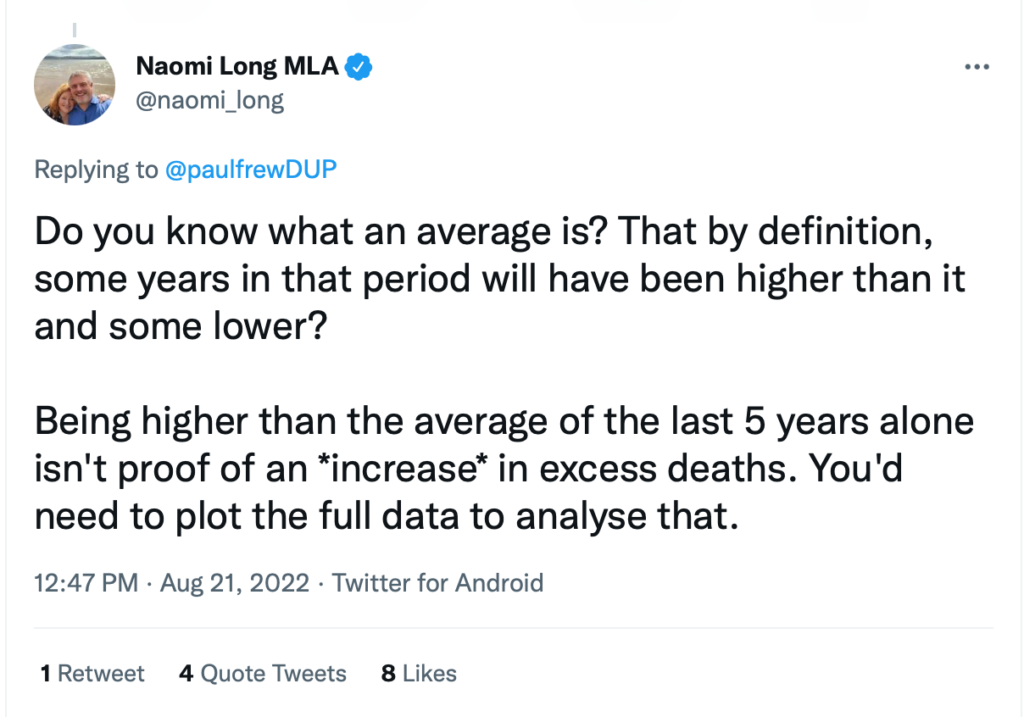Click the Replying to label text
The width and height of the screenshot is (1024, 717).
[x=96, y=170]
